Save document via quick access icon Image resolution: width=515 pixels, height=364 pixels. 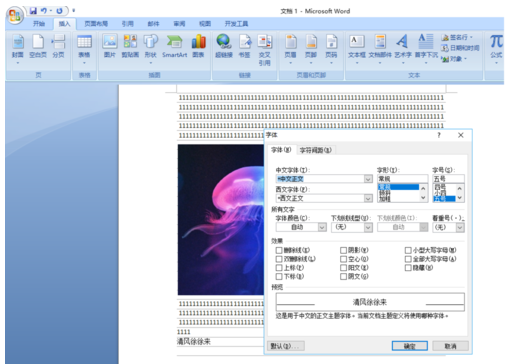click(x=33, y=11)
